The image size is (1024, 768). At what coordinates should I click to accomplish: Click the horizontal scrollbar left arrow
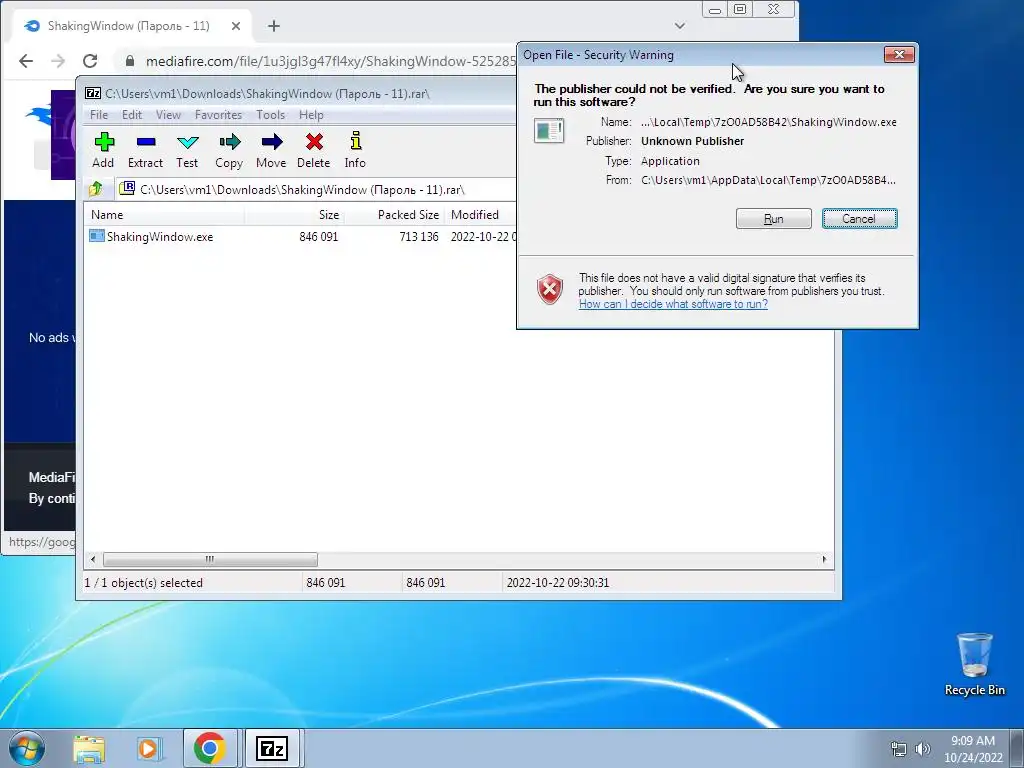(93, 560)
